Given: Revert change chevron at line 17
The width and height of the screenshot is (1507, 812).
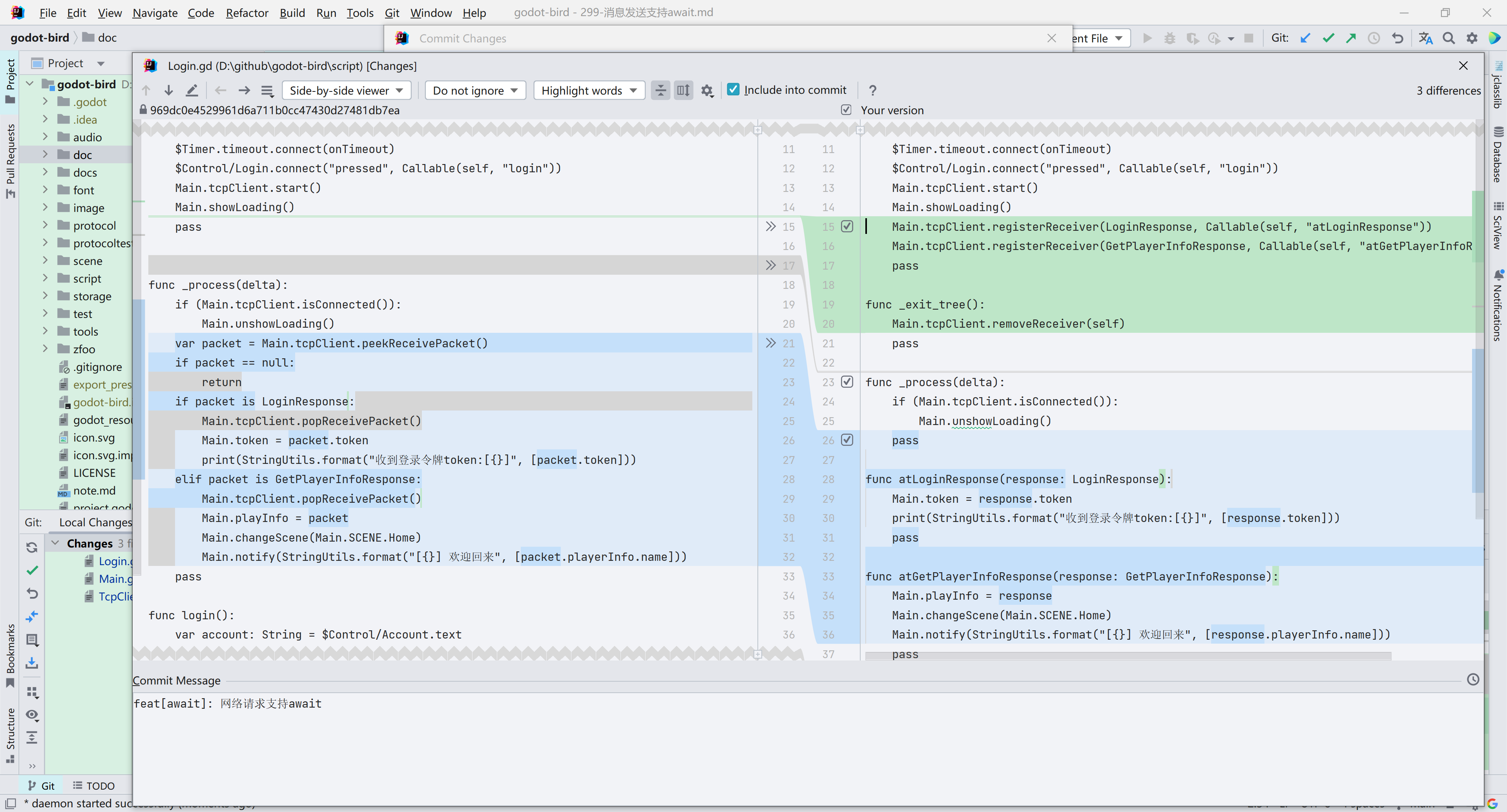Looking at the screenshot, I should (770, 265).
